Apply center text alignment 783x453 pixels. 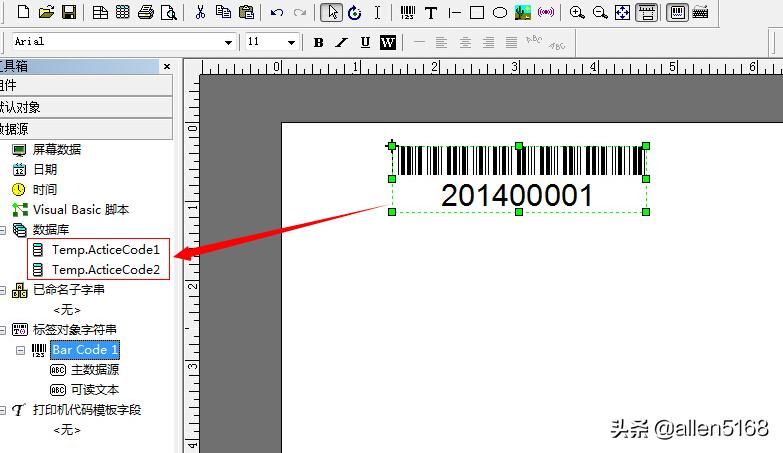pyautogui.click(x=465, y=42)
